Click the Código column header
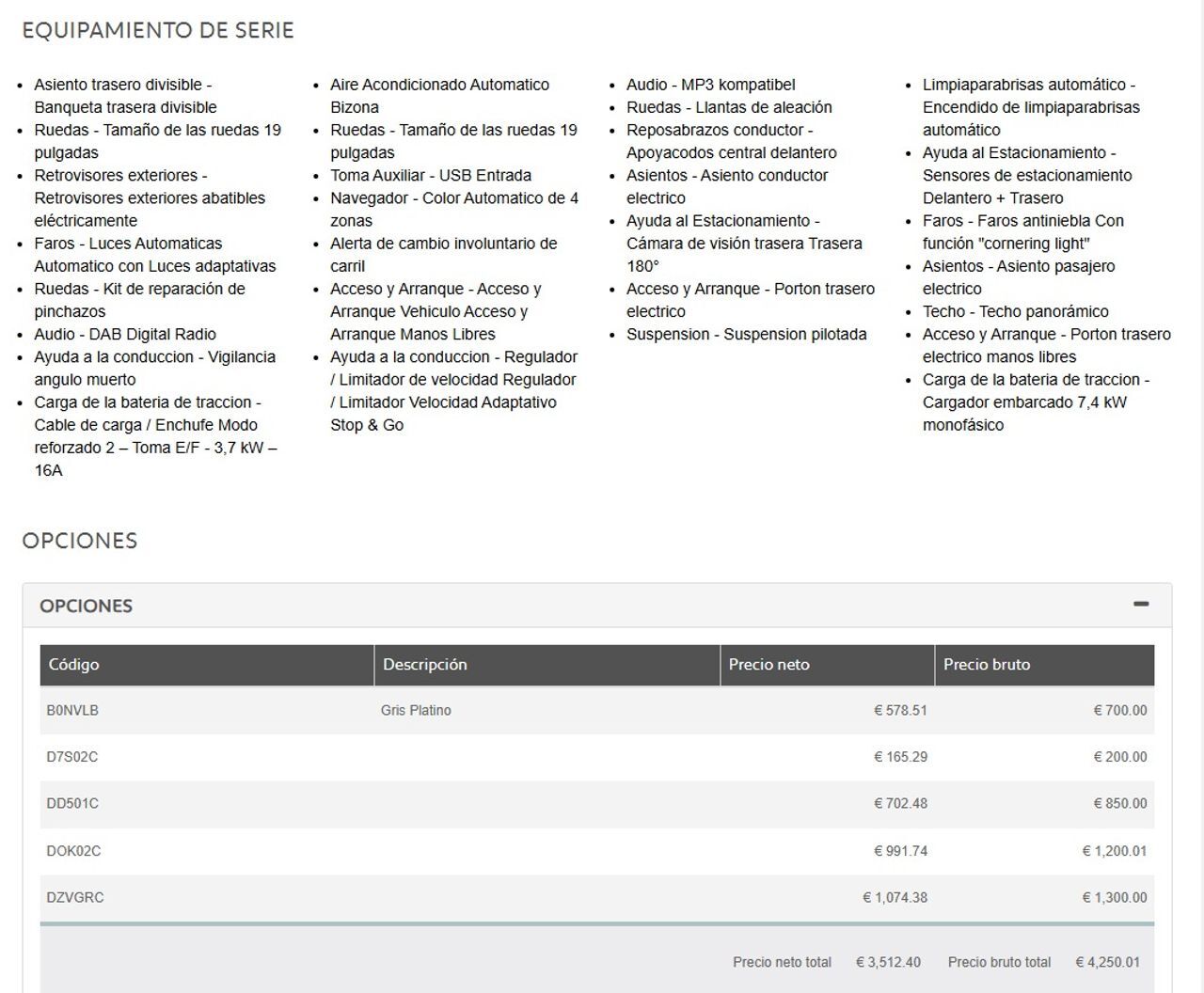 (x=207, y=665)
